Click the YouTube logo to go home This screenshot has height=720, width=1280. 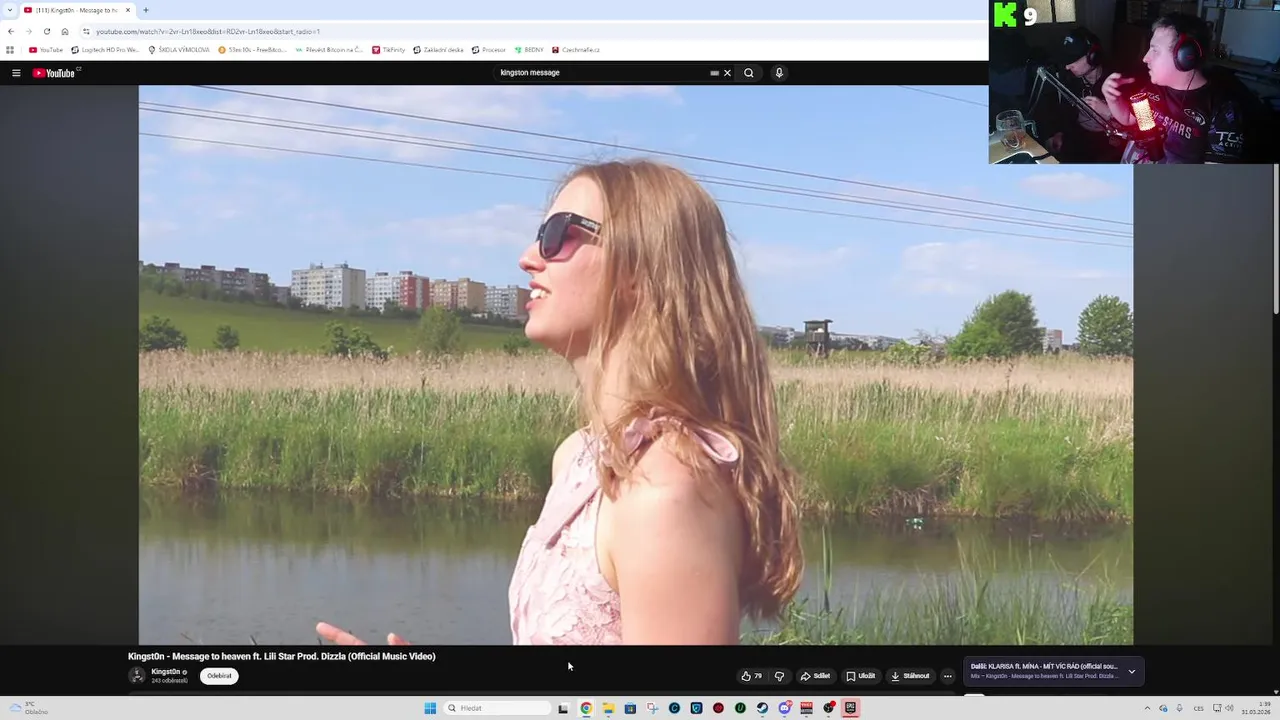coord(54,73)
